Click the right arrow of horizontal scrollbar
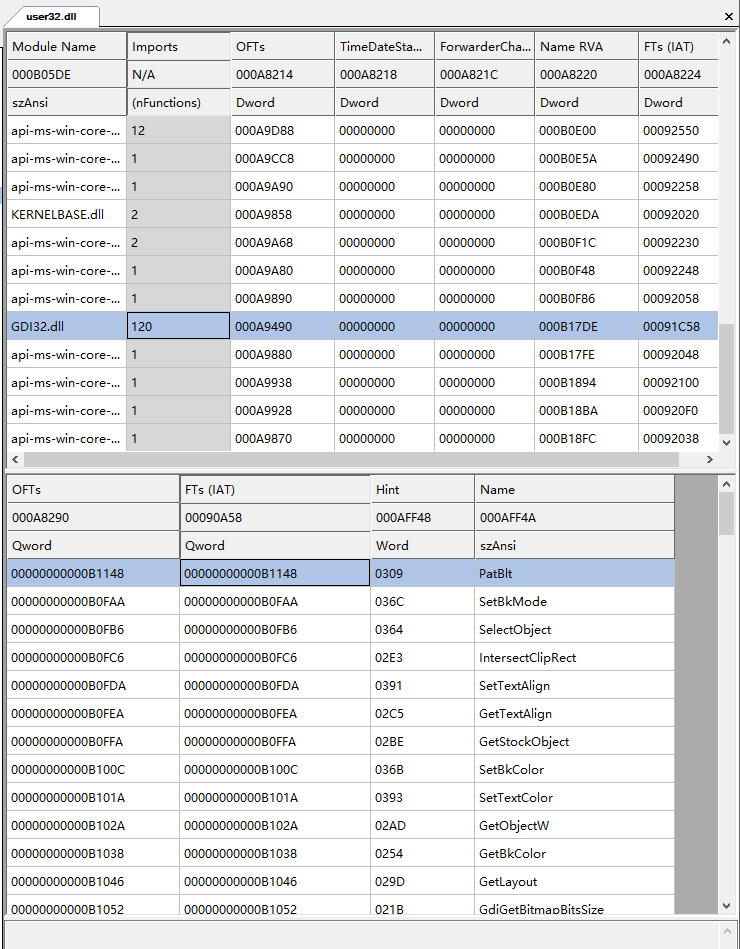 [x=710, y=459]
